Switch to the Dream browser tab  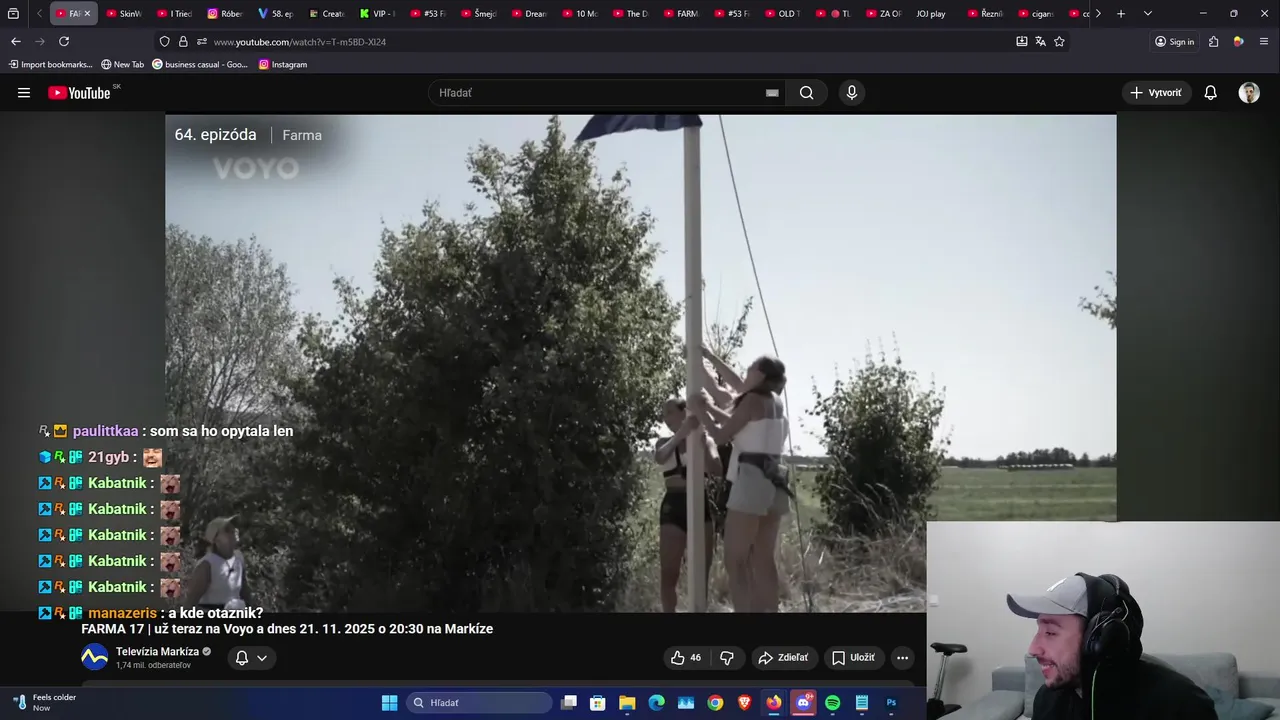(x=530, y=14)
